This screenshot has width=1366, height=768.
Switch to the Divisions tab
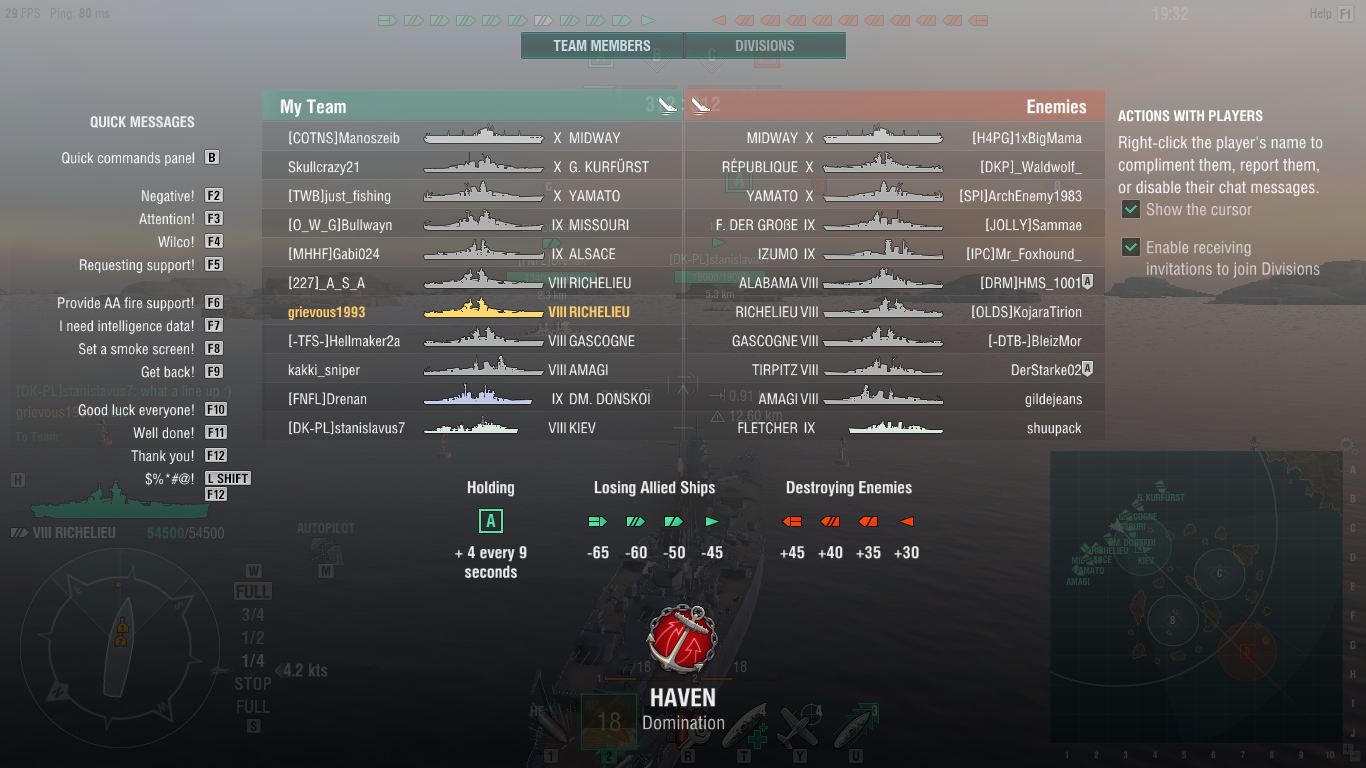[x=765, y=46]
